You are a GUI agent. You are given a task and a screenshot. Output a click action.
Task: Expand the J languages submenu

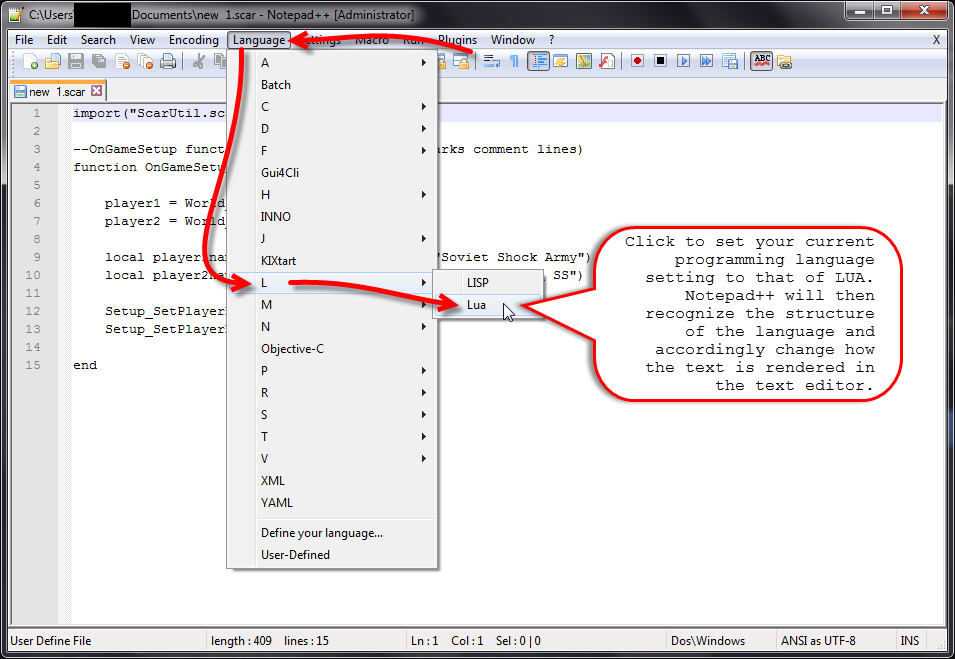(x=343, y=238)
